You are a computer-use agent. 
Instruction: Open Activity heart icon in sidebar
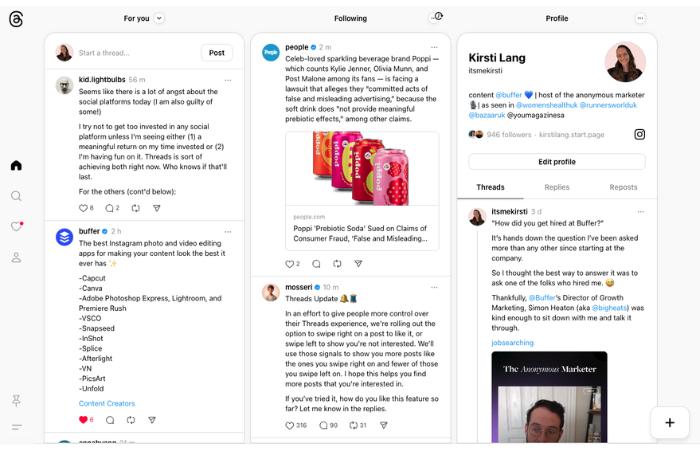click(16, 227)
